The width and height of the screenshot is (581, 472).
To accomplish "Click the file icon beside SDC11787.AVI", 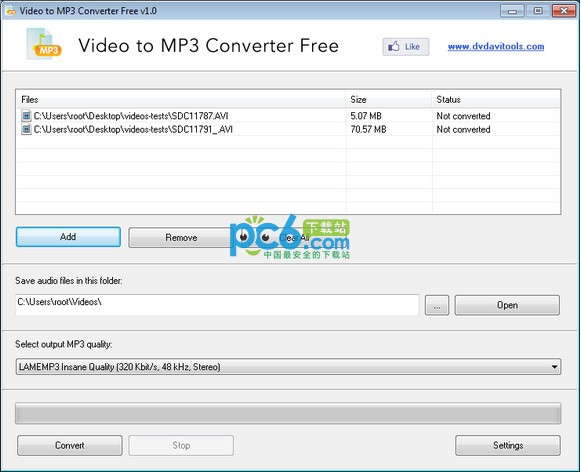I will [x=26, y=116].
